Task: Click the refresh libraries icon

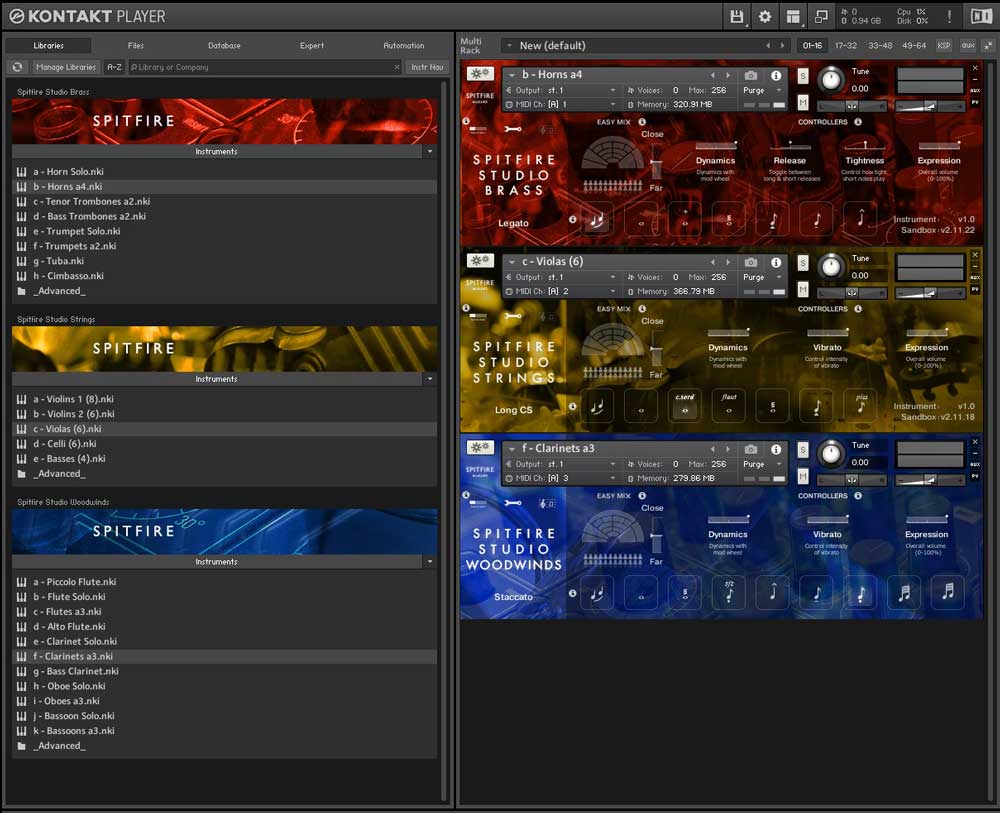Action: (x=17, y=67)
